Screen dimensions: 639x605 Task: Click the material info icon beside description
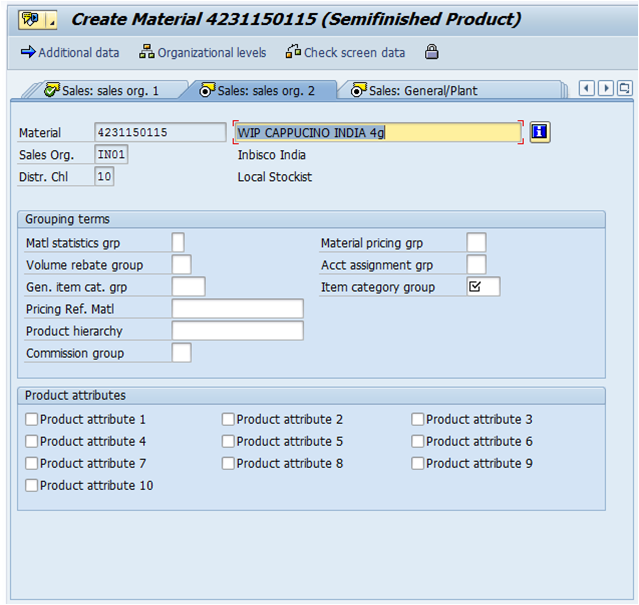pos(540,132)
